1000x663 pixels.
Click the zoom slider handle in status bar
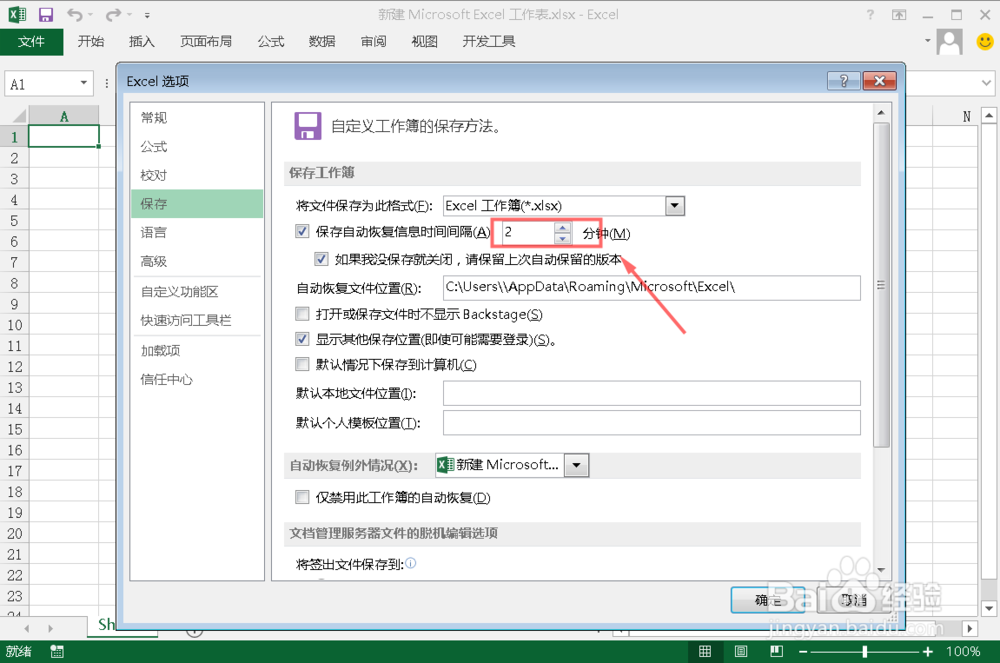point(865,652)
